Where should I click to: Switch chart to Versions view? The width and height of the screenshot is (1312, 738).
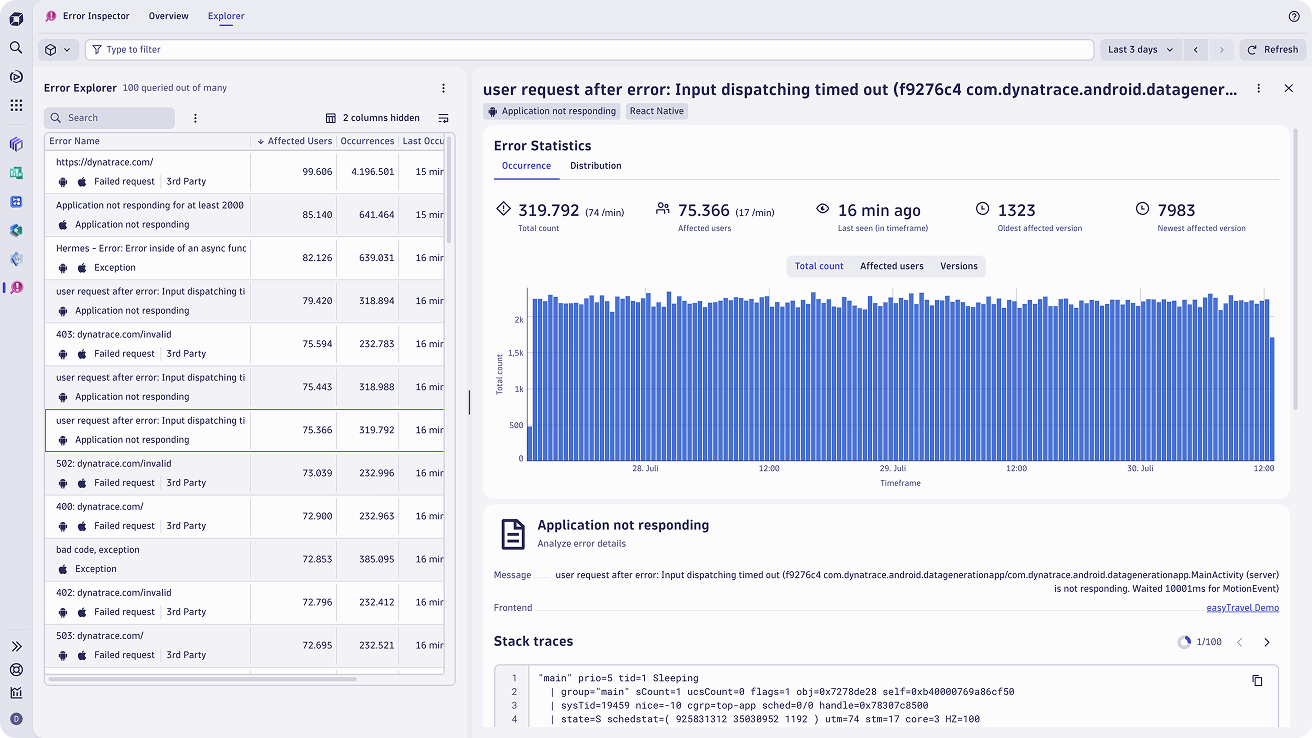point(958,266)
